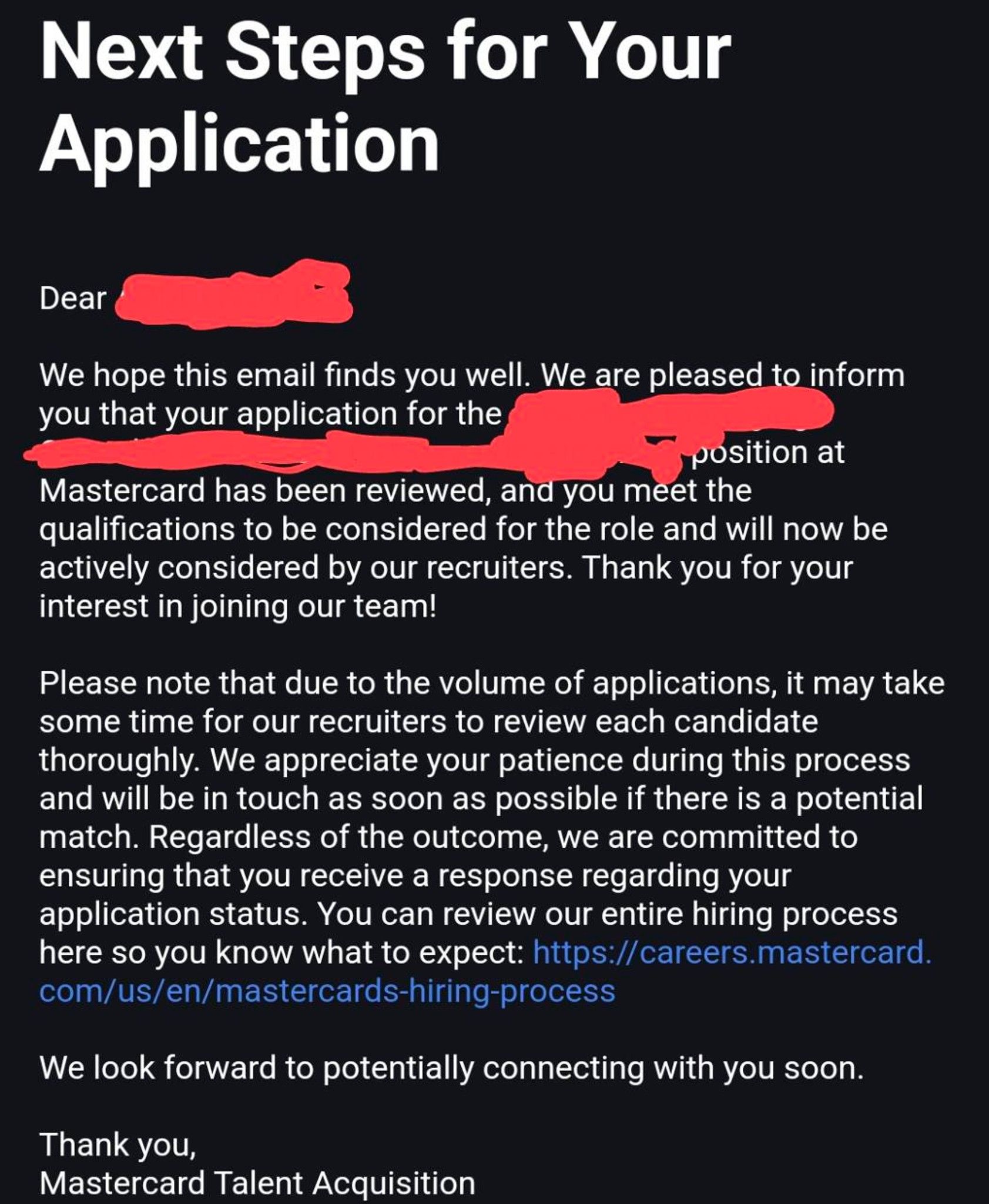
Task: Click 'interest in joining our team!' line
Action: (238, 607)
